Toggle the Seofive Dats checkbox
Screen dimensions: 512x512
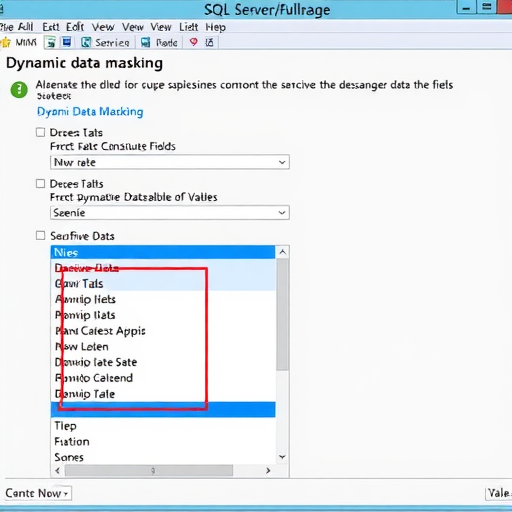(40, 236)
